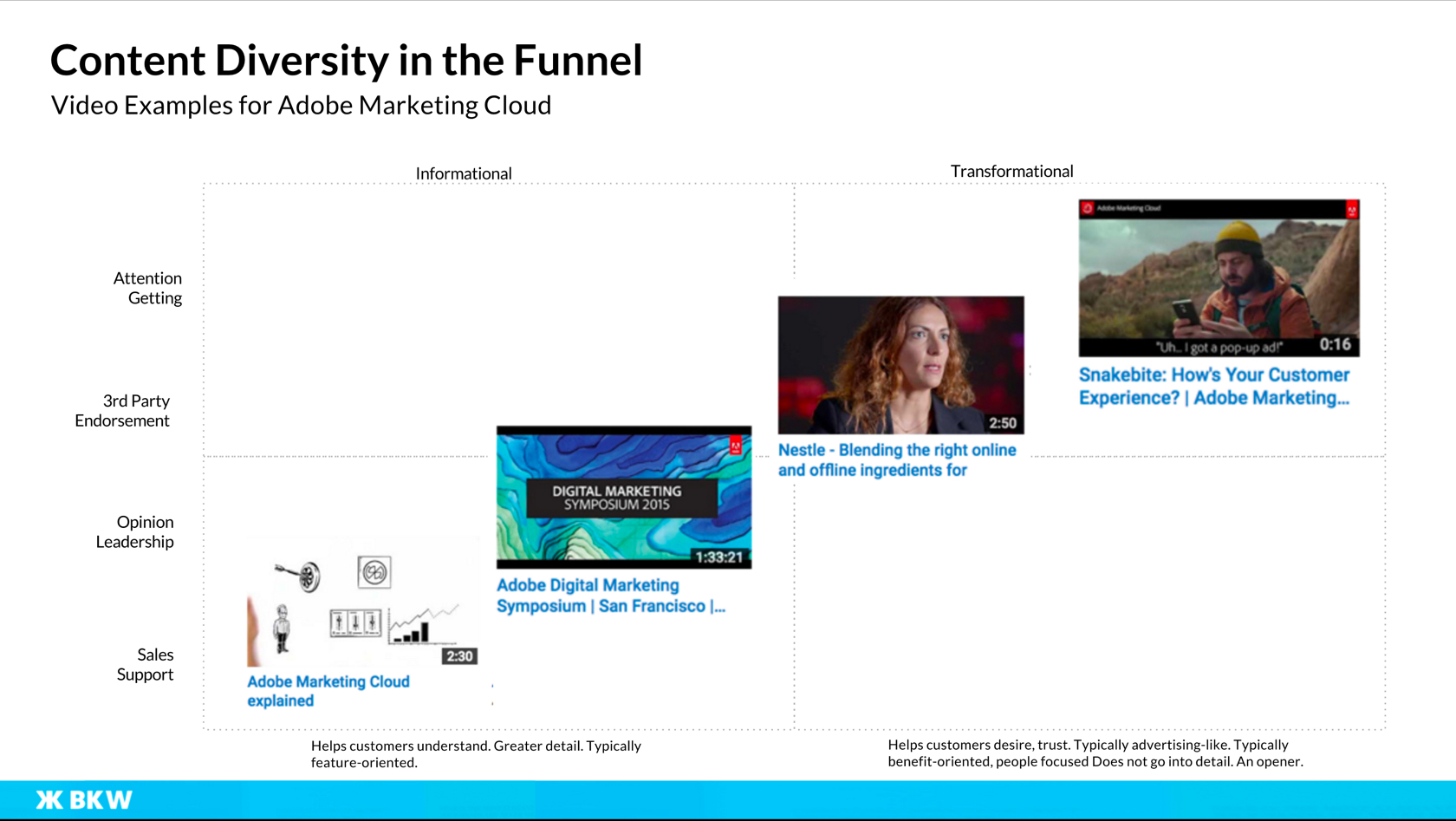1456x821 pixels.
Task: Click the Nestle - Blending the right online link
Action: tap(897, 459)
